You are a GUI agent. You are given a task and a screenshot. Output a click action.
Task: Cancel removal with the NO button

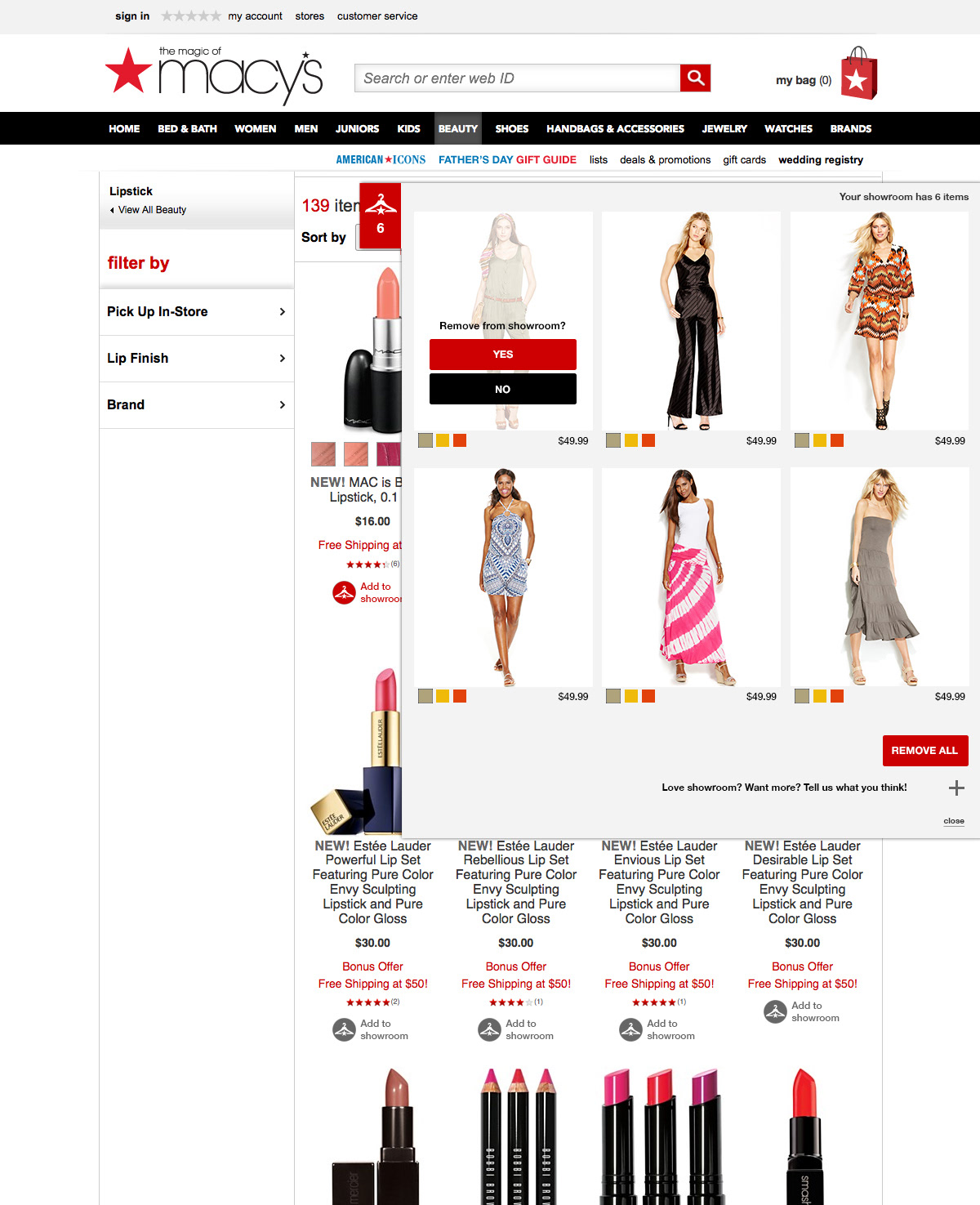tap(503, 389)
